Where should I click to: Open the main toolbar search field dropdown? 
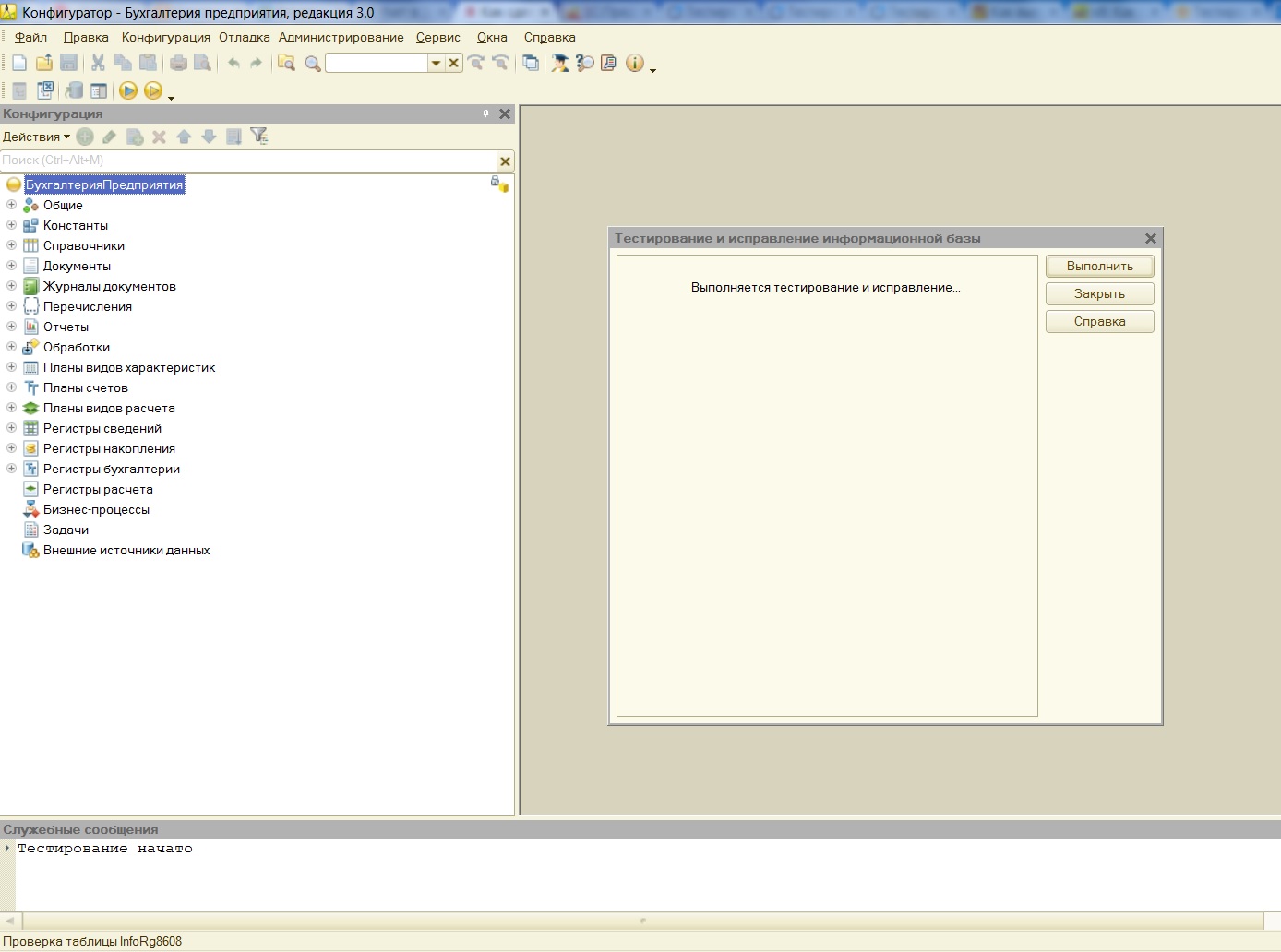[437, 63]
